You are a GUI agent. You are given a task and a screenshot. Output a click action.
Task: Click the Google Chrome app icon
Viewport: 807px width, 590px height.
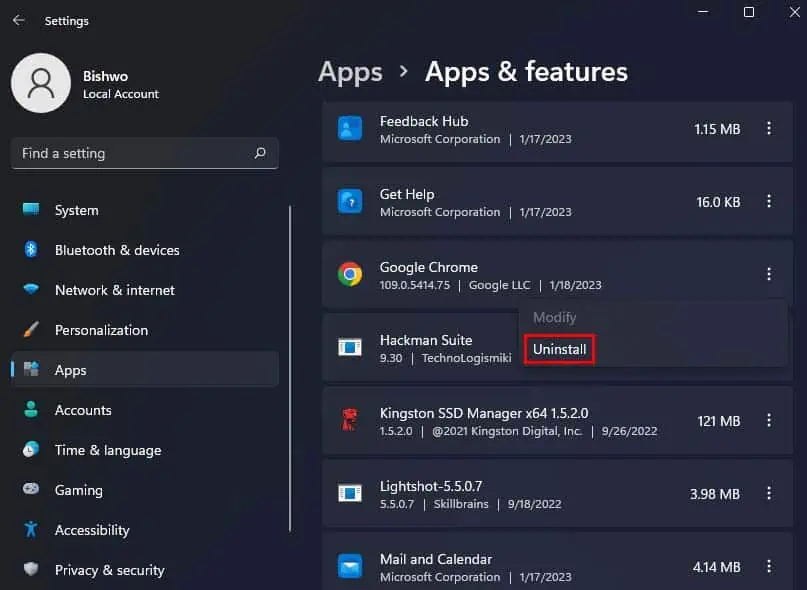tap(350, 274)
